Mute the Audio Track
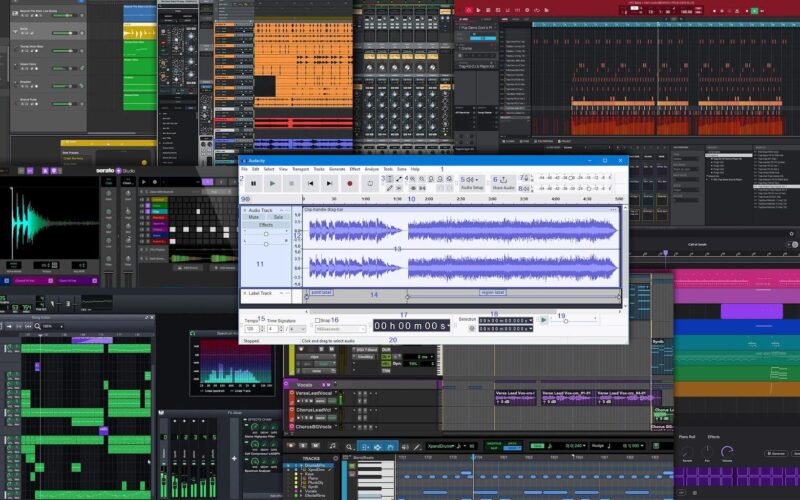This screenshot has height=500, width=800. 254,217
